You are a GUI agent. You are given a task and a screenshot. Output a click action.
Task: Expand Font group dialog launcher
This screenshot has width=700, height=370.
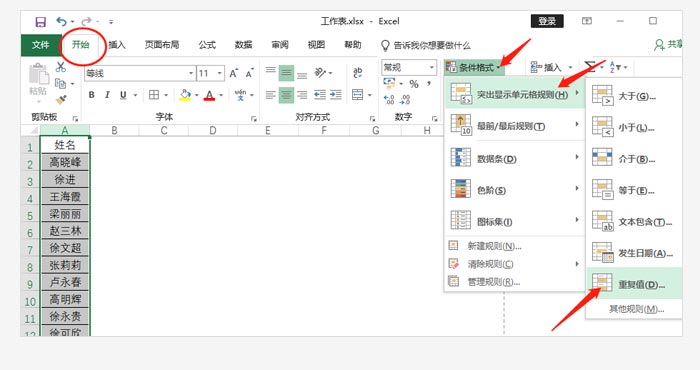pos(254,119)
